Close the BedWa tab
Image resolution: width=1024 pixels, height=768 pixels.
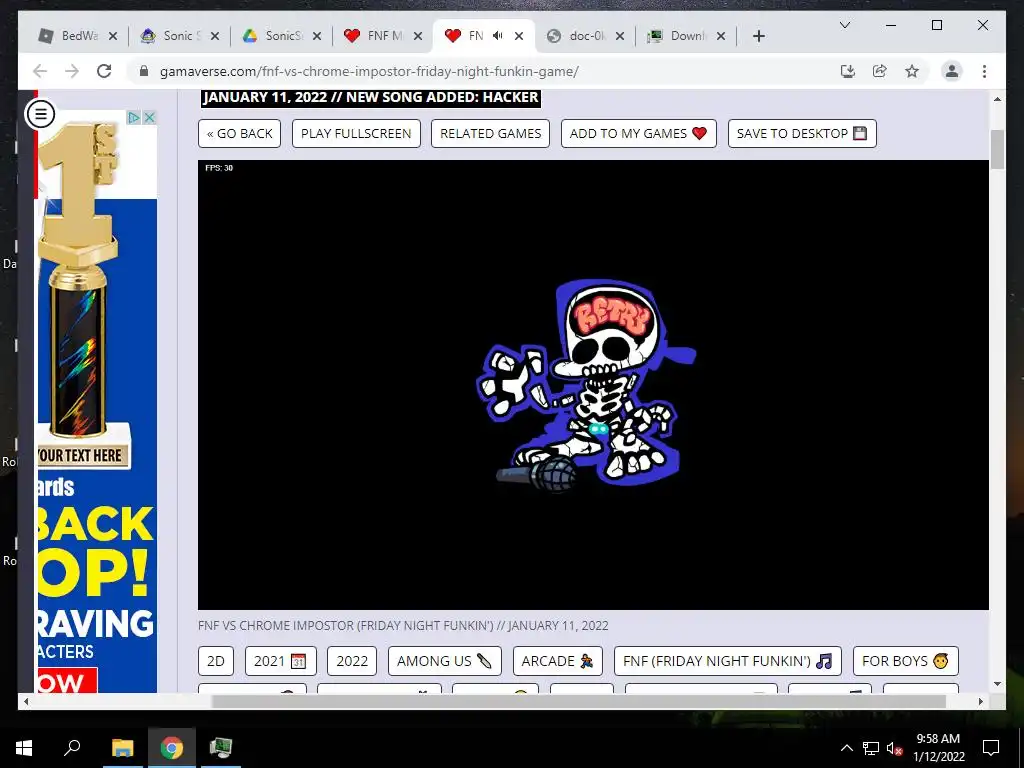click(x=113, y=36)
